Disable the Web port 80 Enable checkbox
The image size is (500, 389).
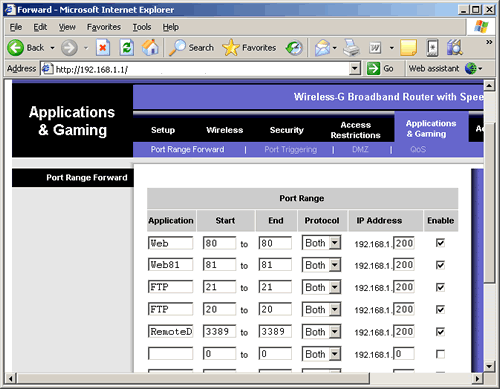point(440,243)
